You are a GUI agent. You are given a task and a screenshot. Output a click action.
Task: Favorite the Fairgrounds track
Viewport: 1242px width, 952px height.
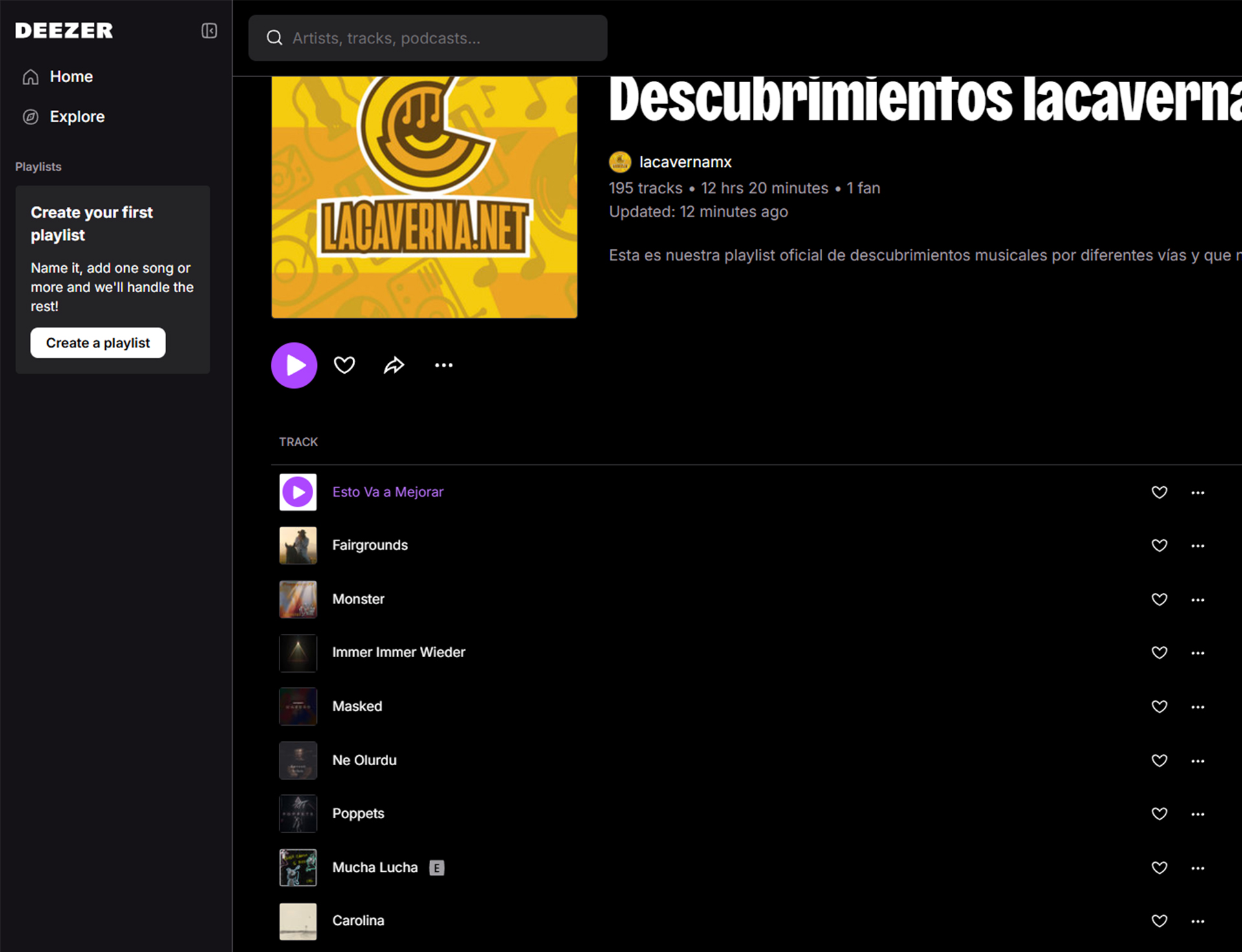1159,545
